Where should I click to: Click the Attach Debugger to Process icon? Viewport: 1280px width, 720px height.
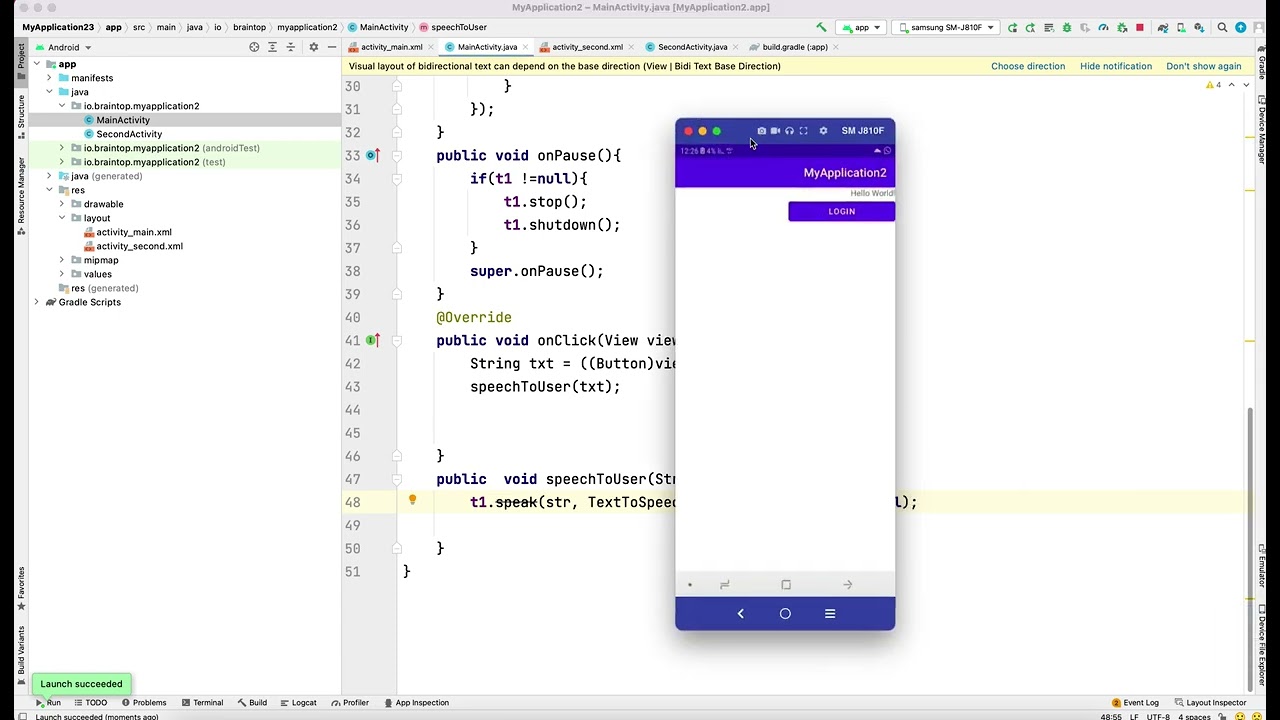tap(1122, 27)
